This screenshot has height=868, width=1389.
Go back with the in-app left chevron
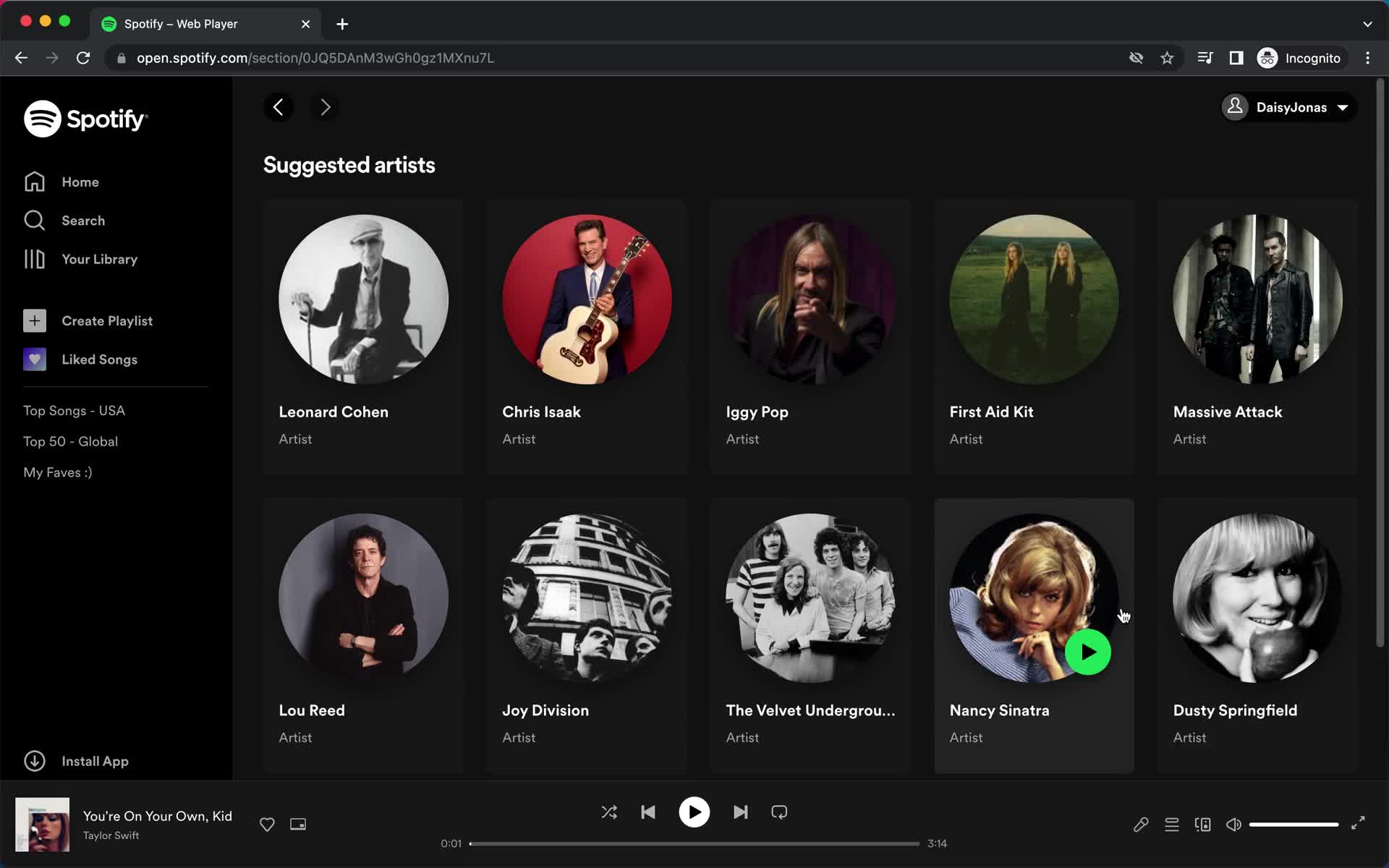(279, 107)
